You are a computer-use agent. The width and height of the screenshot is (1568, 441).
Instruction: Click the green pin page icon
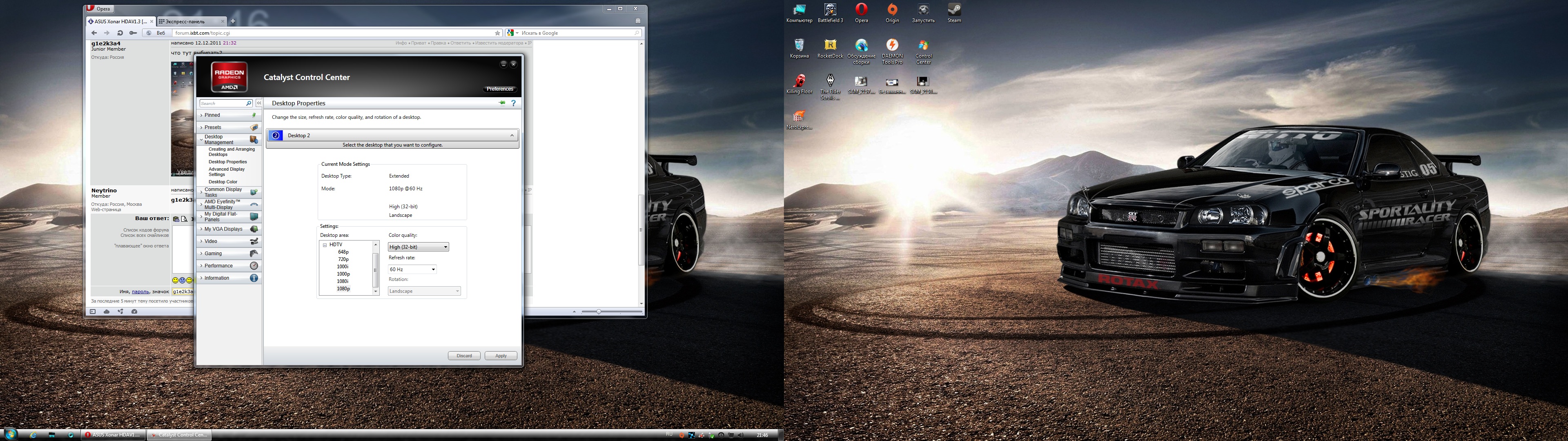(502, 103)
